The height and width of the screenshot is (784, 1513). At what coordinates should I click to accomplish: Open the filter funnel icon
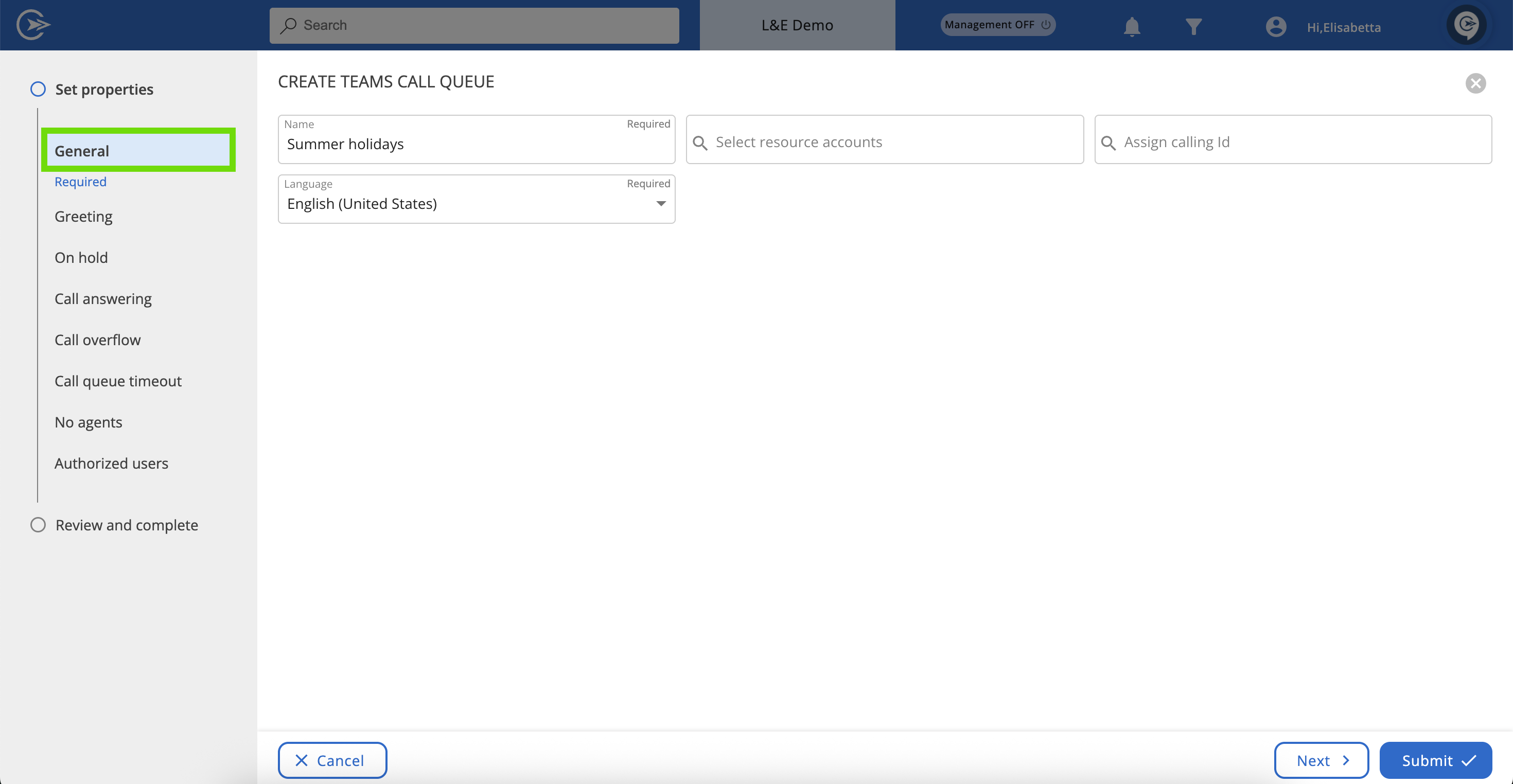point(1193,26)
